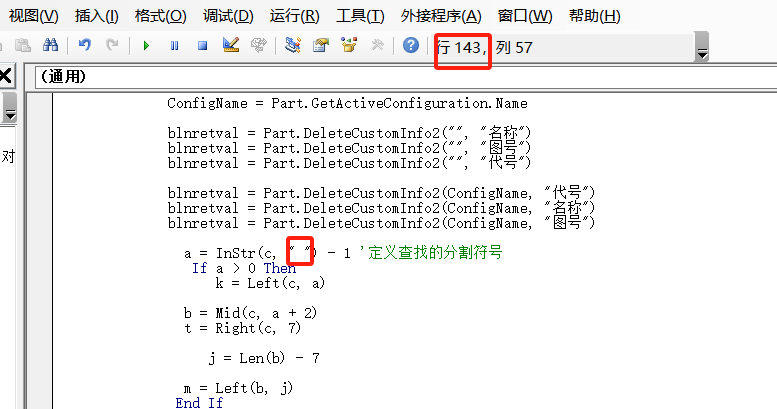Click the 'If a > 0 Then' line
Screen dimensions: 777x409
point(244,268)
